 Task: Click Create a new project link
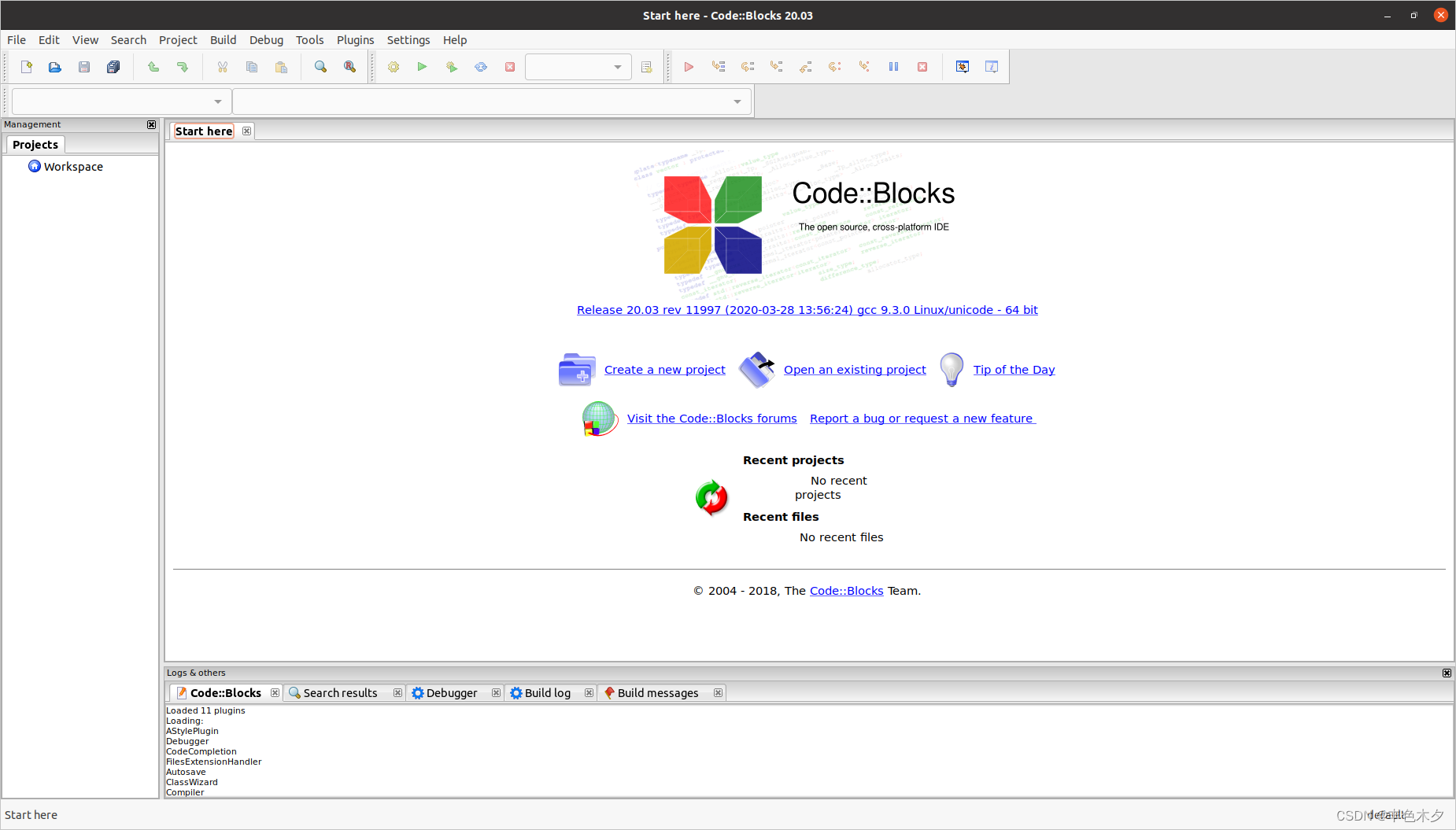click(665, 370)
